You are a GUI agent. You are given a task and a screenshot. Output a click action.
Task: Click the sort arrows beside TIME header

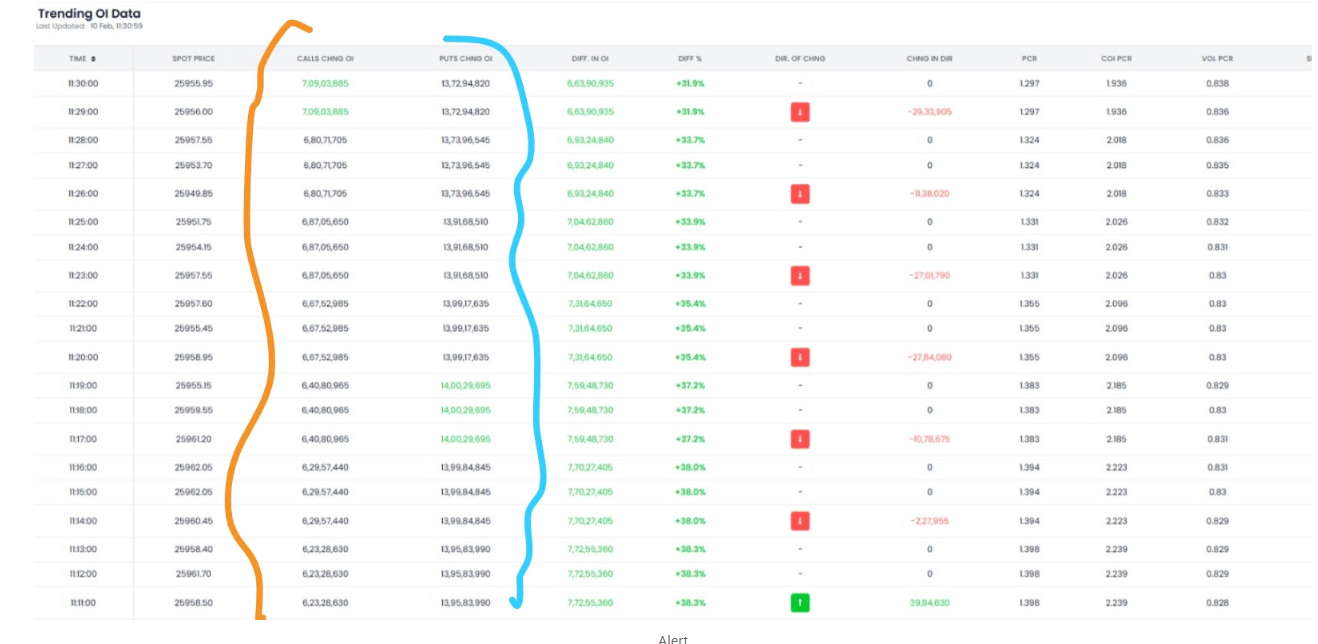[x=94, y=59]
